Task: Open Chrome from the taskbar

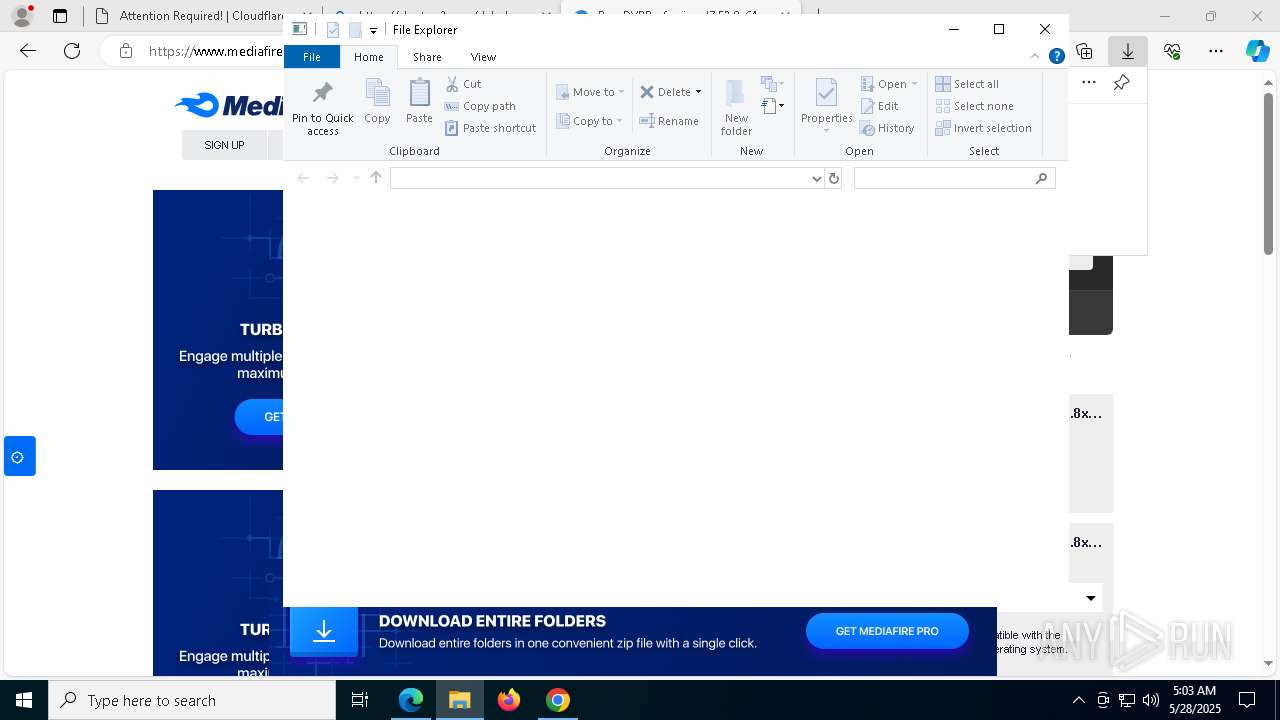Action: click(x=558, y=700)
